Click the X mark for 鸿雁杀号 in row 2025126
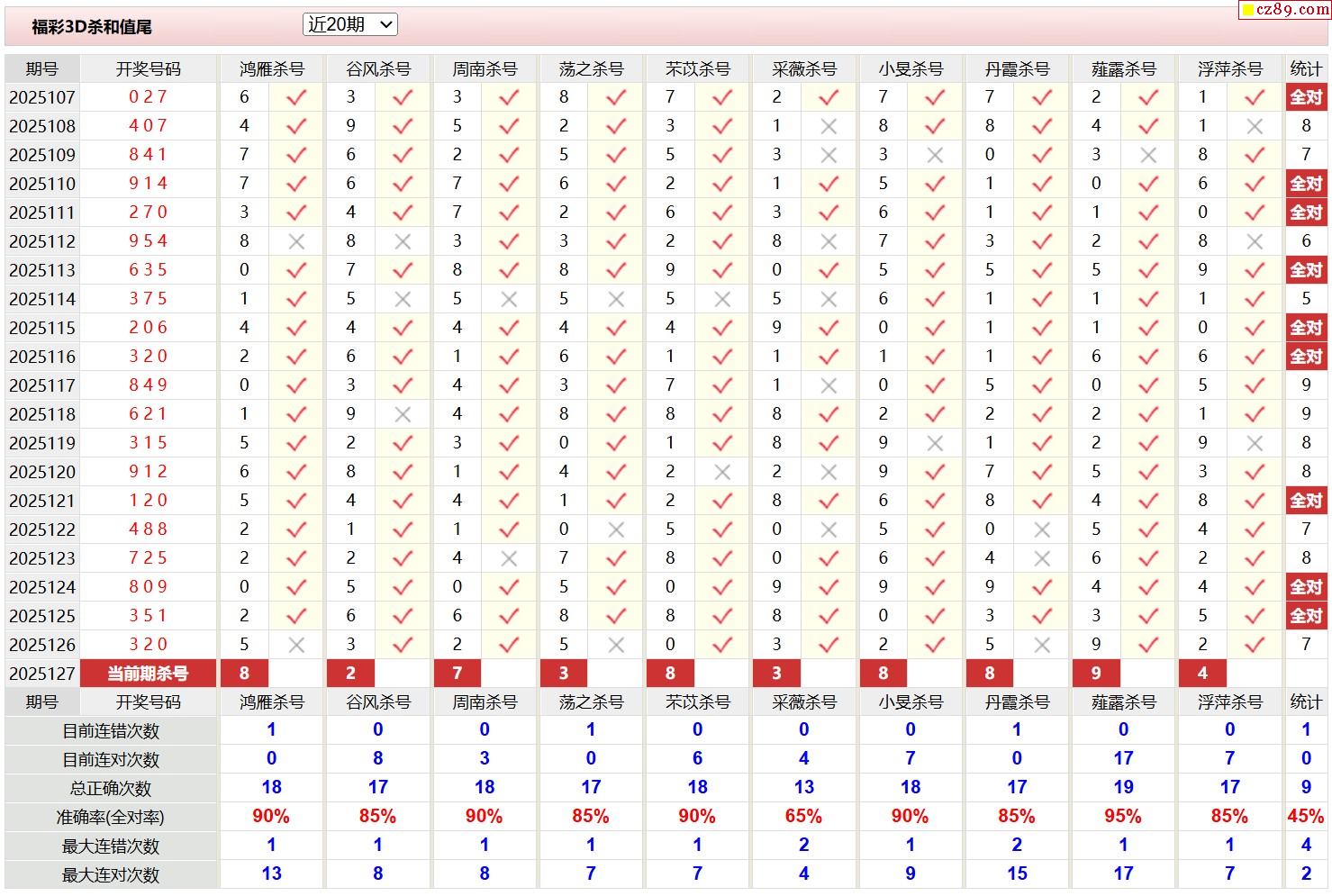 295,645
